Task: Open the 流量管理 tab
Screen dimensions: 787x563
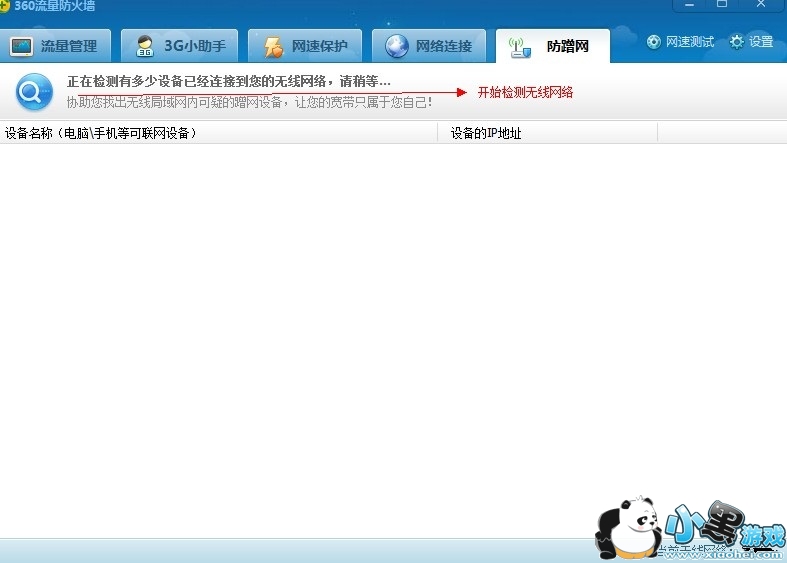Action: tap(55, 46)
